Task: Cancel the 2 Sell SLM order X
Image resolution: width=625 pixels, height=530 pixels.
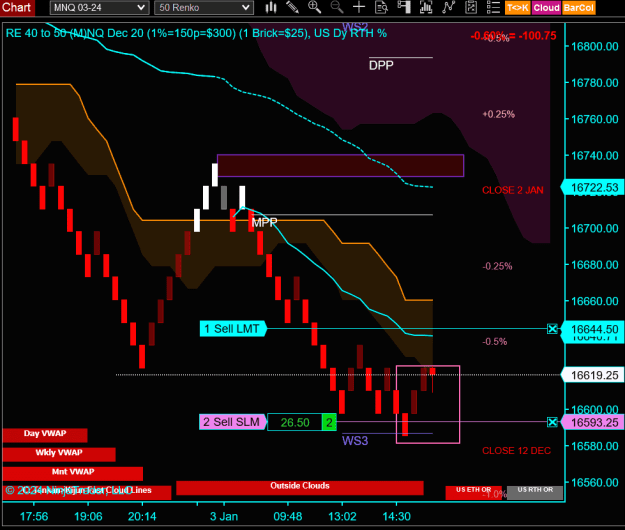Action: point(552,422)
